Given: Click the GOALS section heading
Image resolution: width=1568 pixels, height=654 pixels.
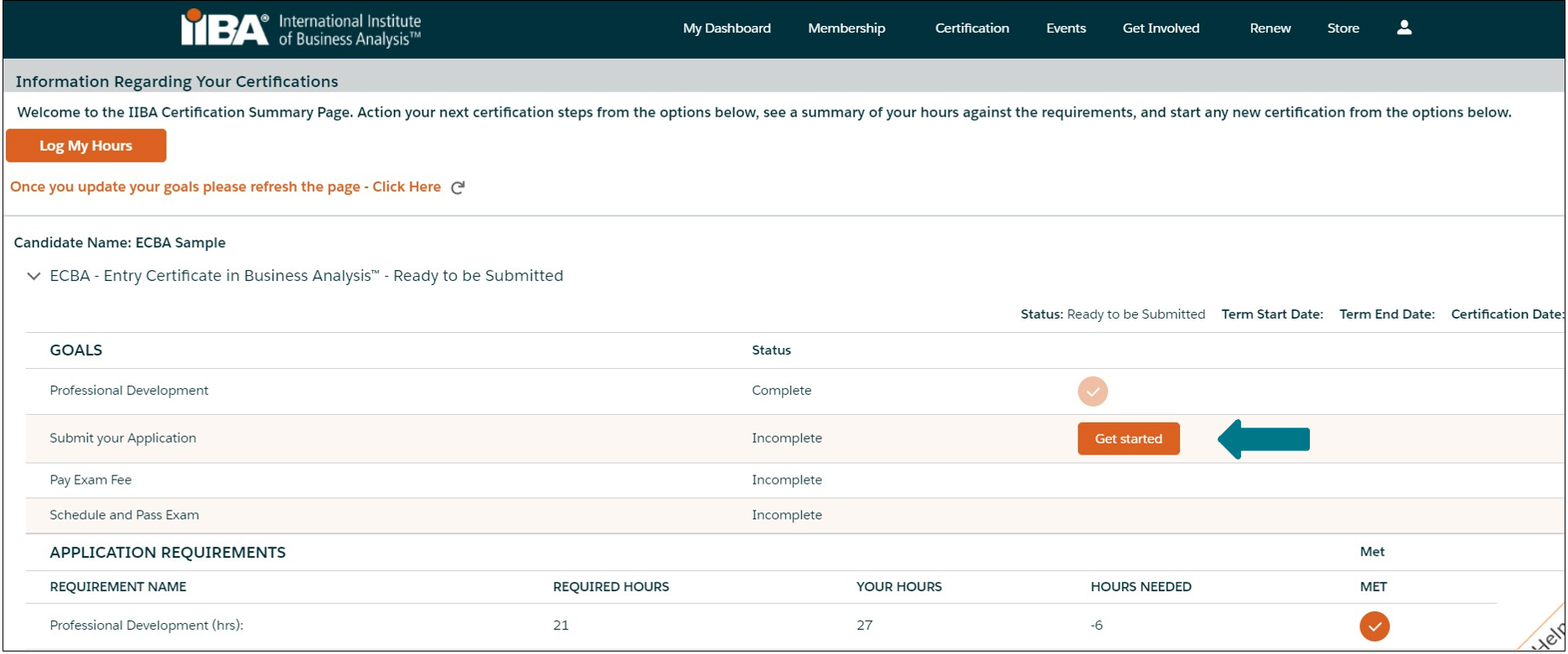Looking at the screenshot, I should [x=76, y=350].
